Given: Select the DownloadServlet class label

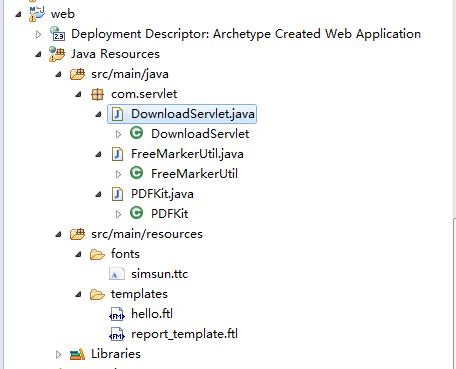Looking at the screenshot, I should pyautogui.click(x=200, y=134).
